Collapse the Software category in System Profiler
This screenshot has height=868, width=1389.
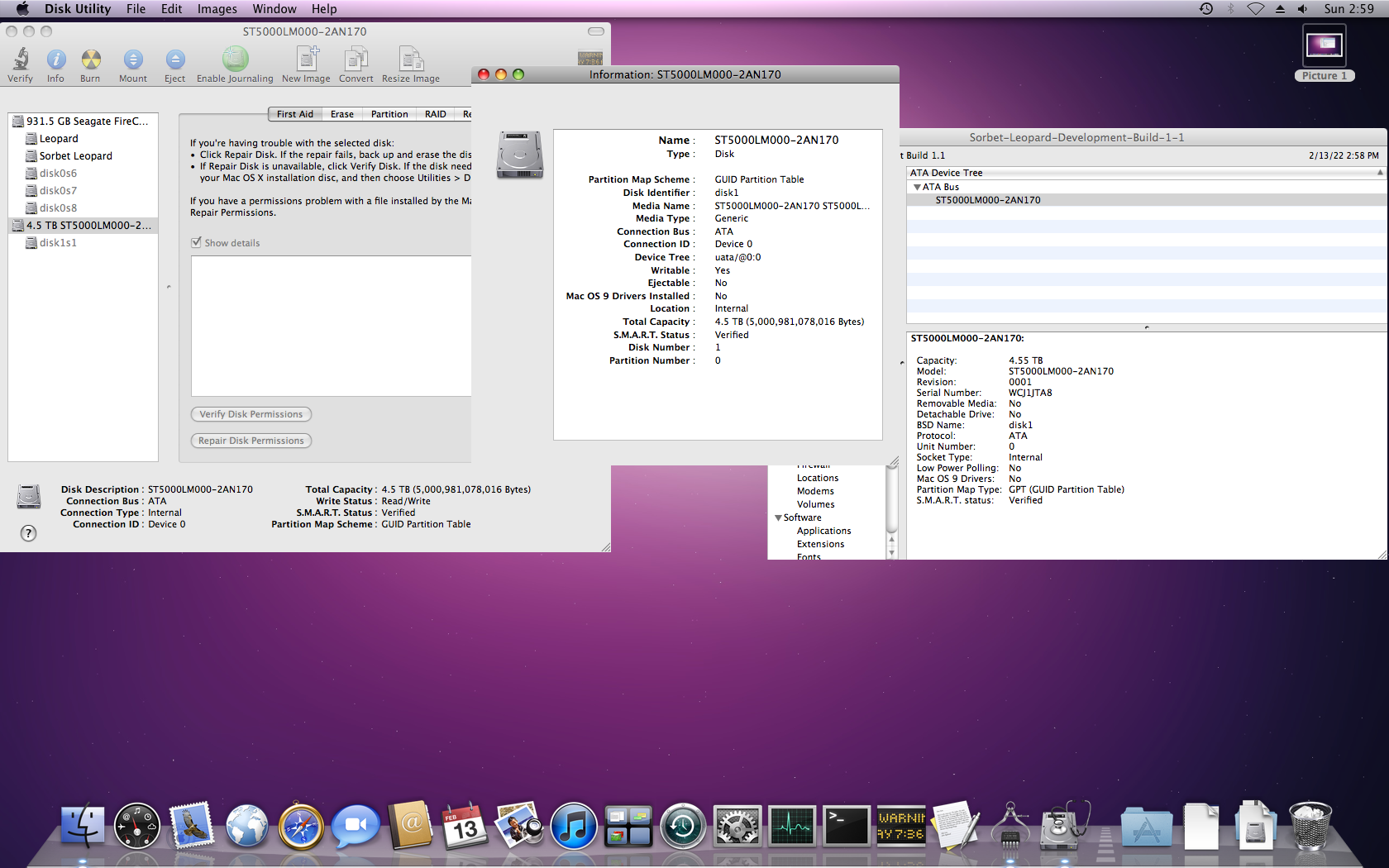[778, 518]
